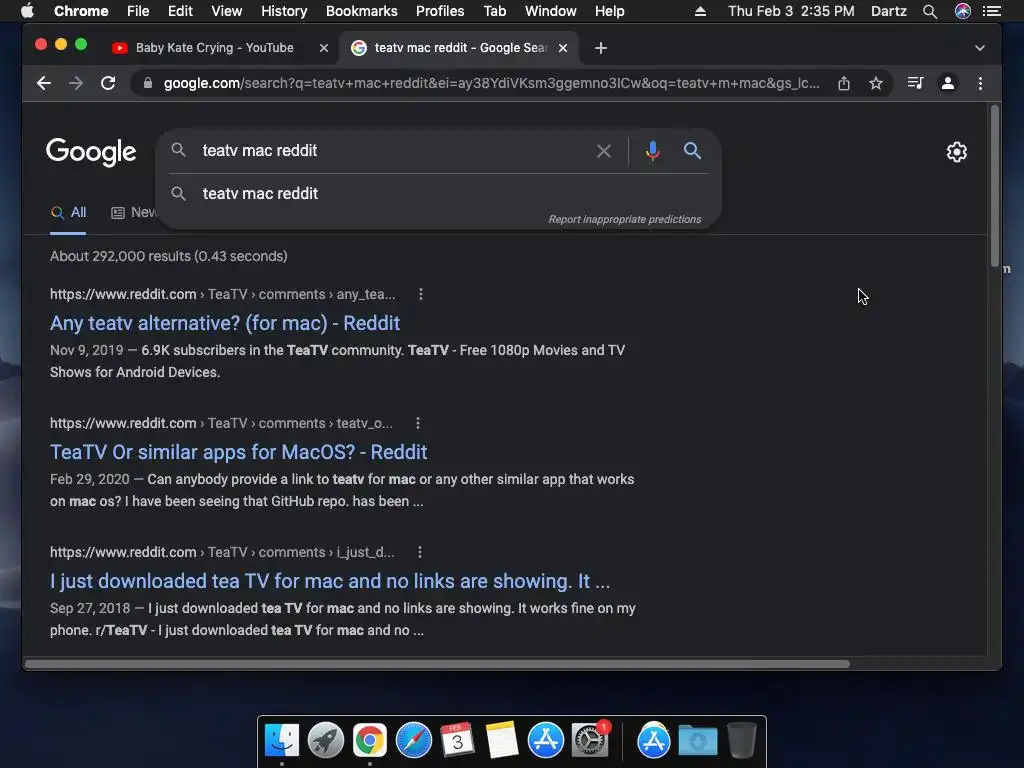Click the forward navigation arrow
Screen dimensions: 1024x768
tap(76, 83)
